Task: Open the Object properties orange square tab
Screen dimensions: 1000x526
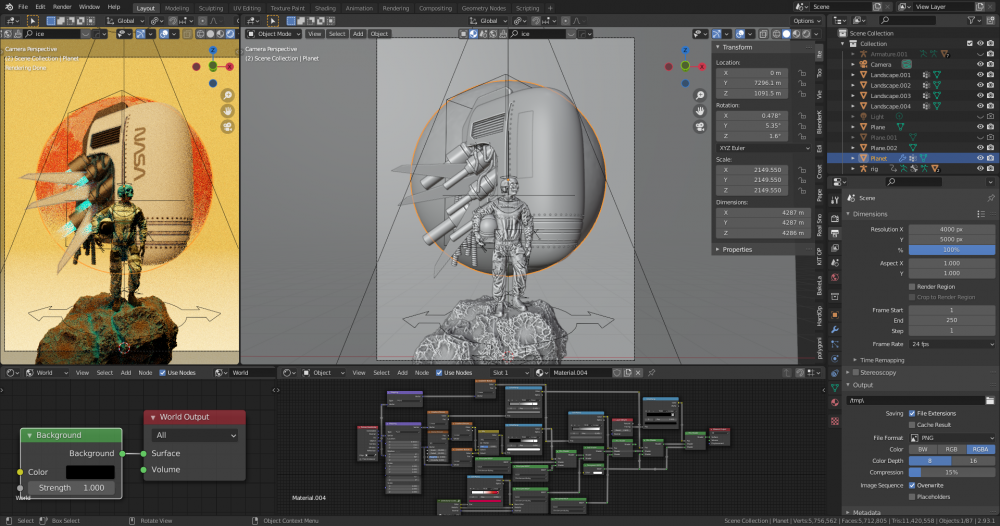Action: click(x=835, y=314)
